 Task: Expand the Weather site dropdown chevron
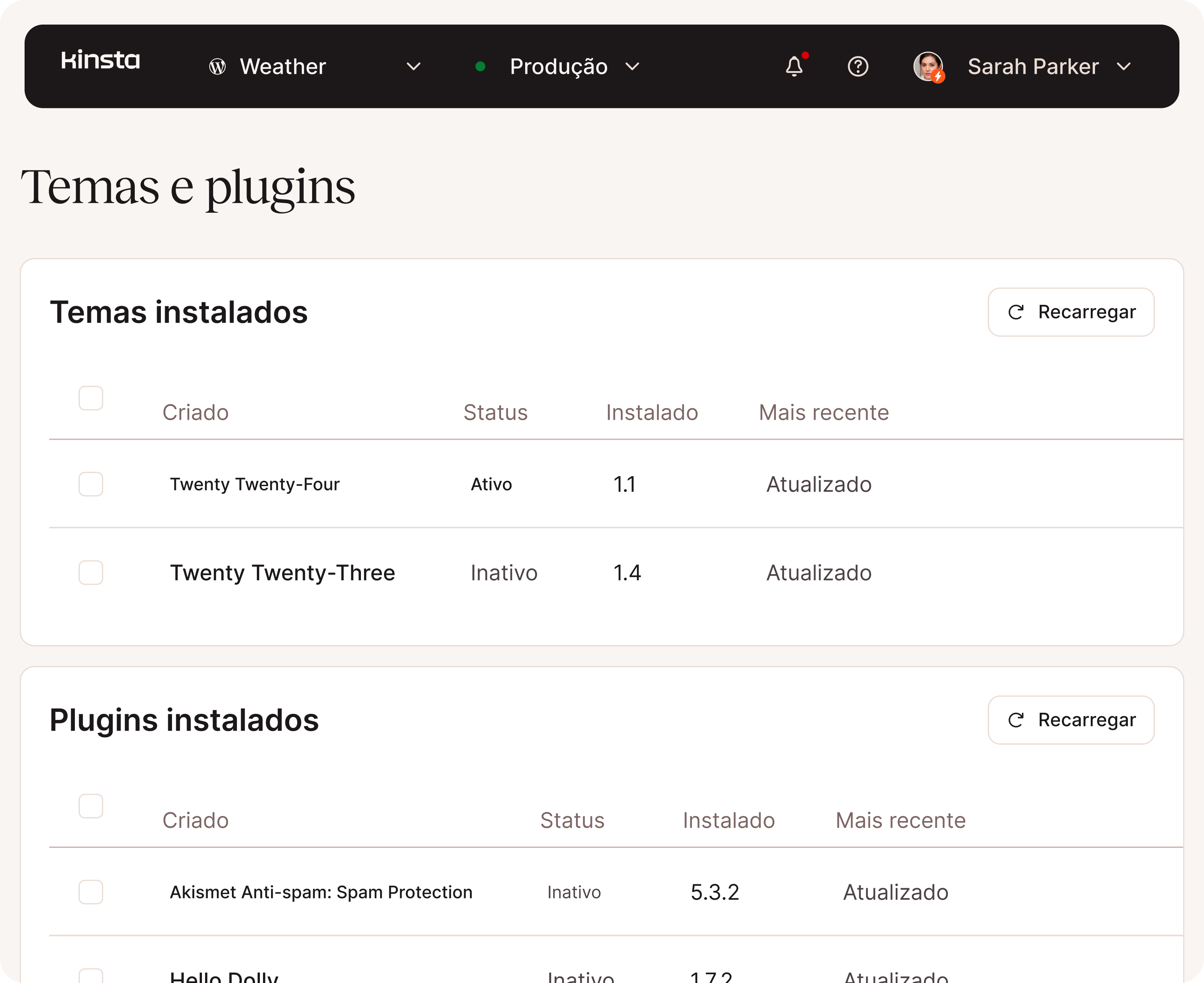(x=414, y=67)
